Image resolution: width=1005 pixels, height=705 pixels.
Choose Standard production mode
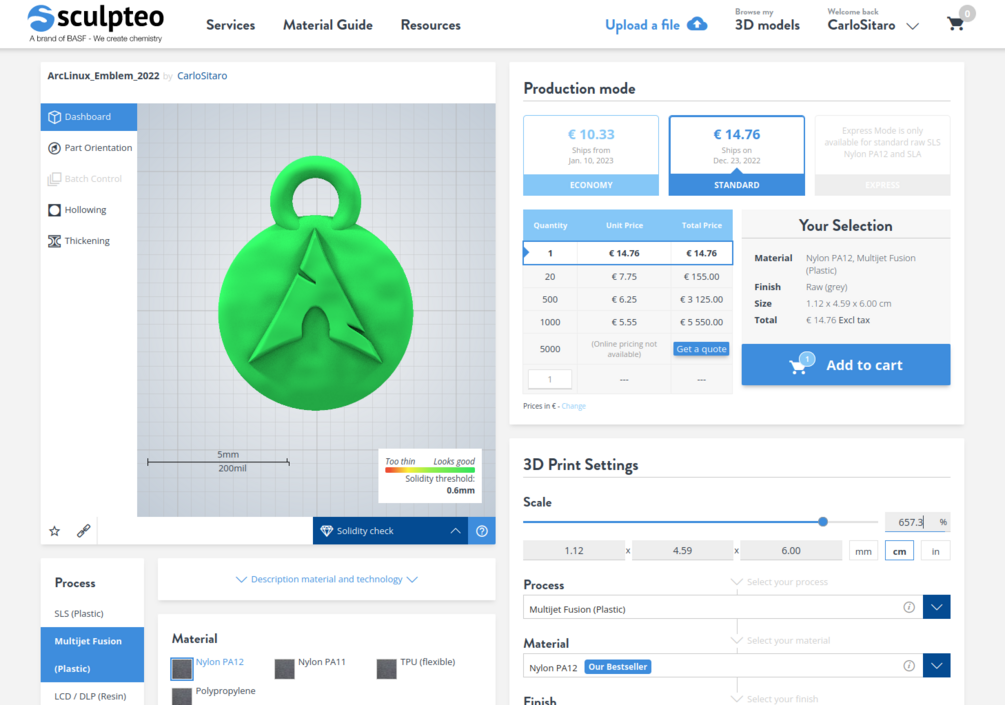[x=736, y=156]
